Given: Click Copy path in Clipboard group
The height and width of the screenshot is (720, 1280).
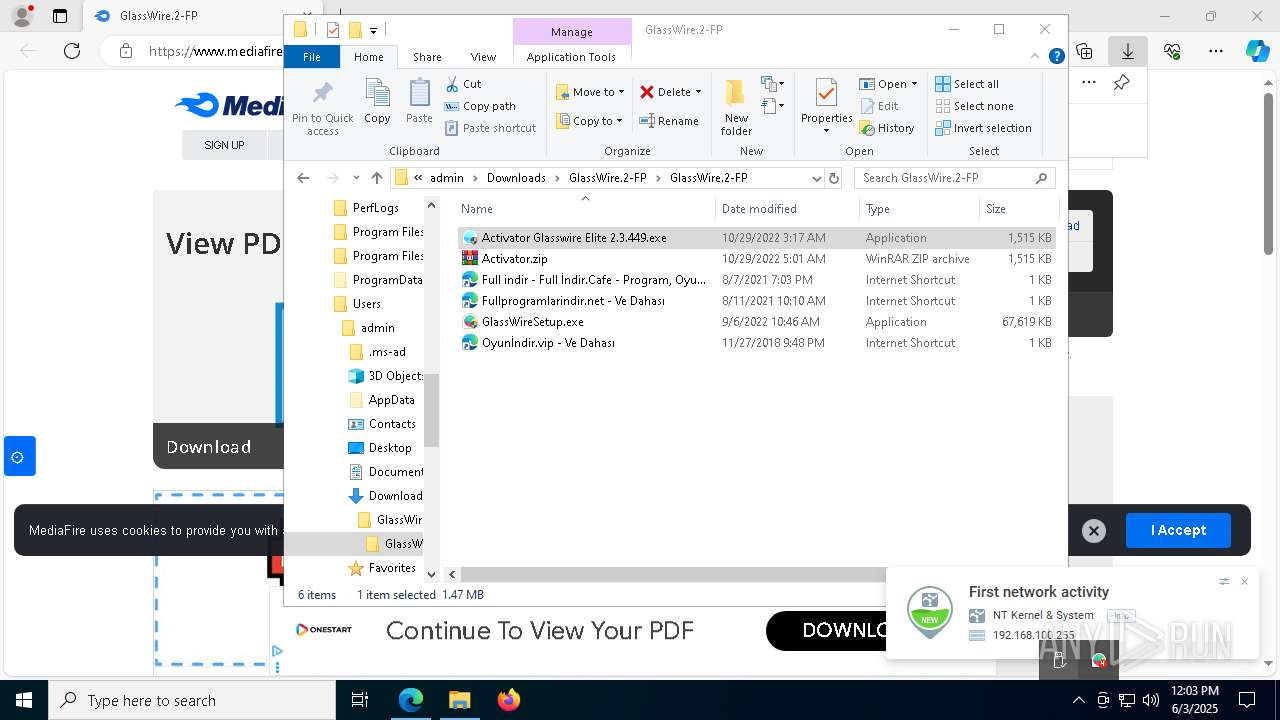Looking at the screenshot, I should coord(480,106).
